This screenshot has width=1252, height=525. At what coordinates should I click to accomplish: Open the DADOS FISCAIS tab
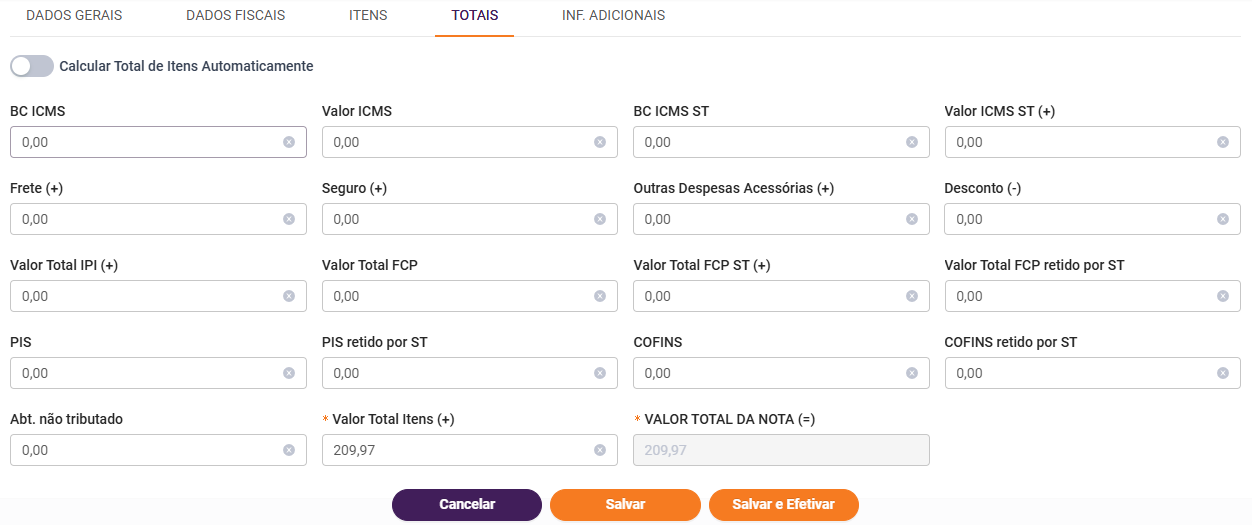[x=235, y=16]
